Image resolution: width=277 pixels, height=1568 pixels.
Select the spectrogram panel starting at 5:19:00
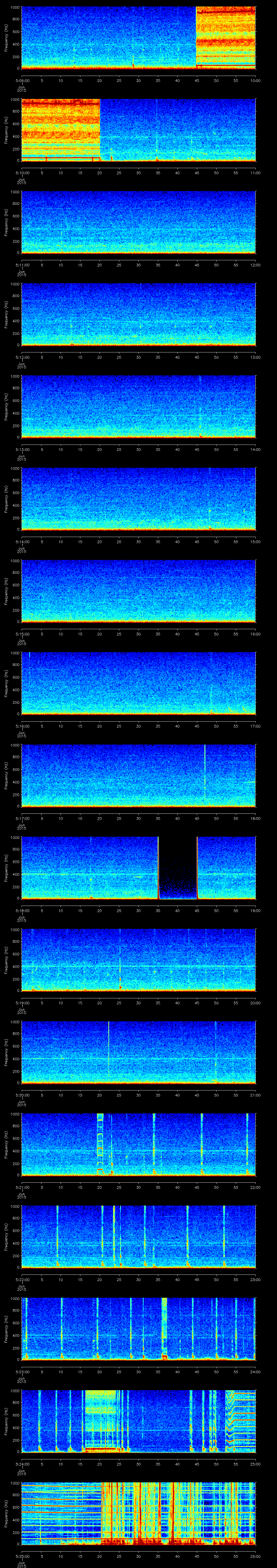click(x=138, y=959)
